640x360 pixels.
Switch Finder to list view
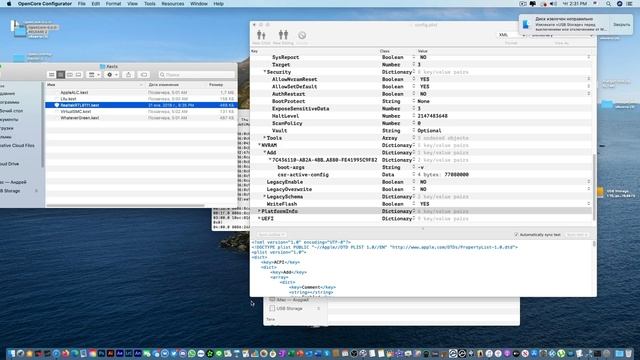click(60, 75)
